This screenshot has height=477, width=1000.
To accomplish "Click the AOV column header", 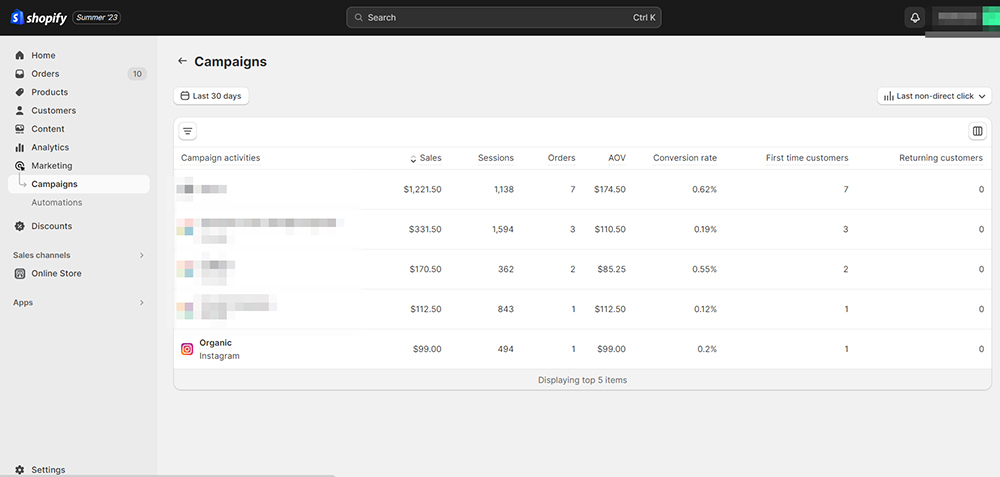I will pyautogui.click(x=617, y=158).
